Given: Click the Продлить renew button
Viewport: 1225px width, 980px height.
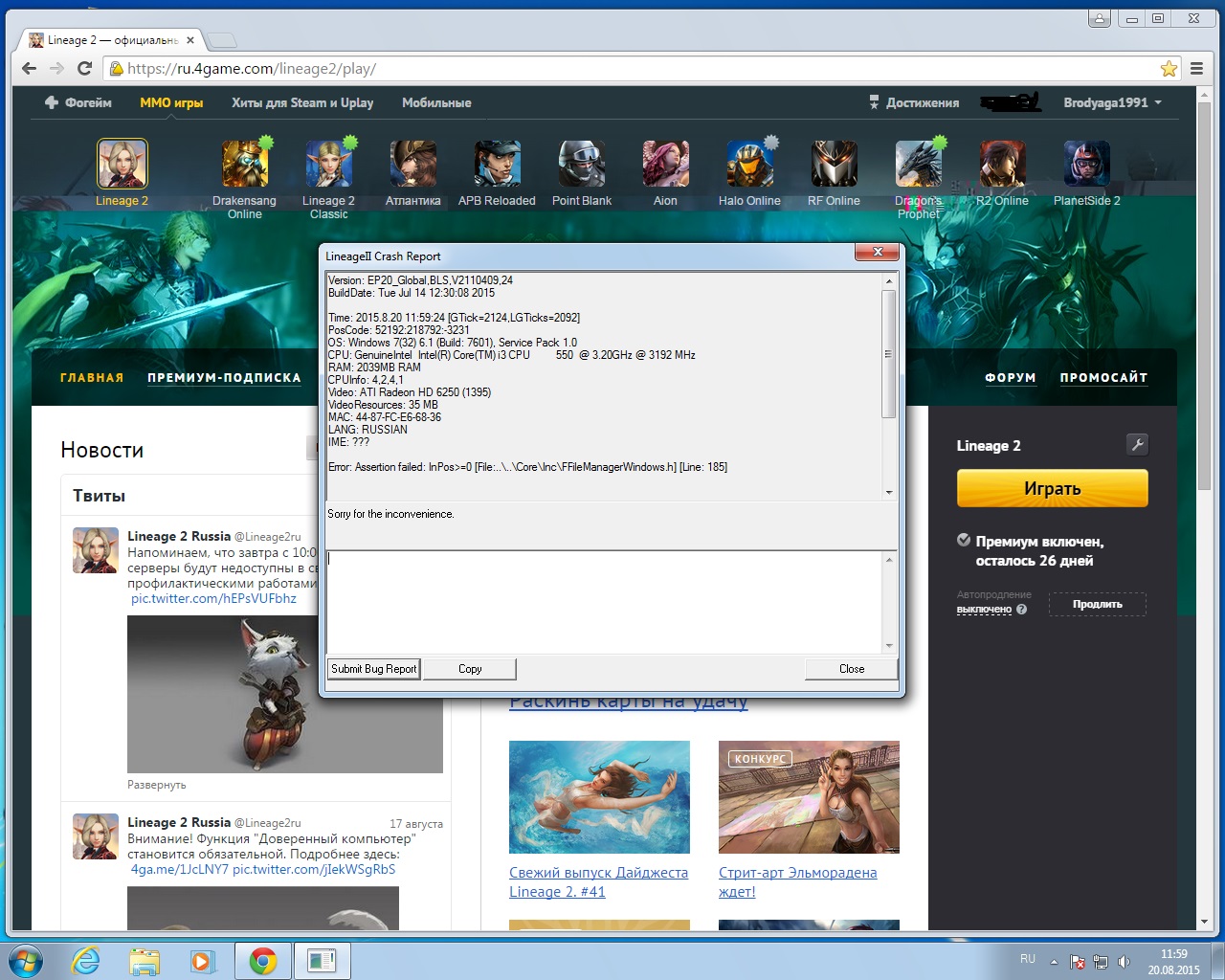Looking at the screenshot, I should (1098, 604).
